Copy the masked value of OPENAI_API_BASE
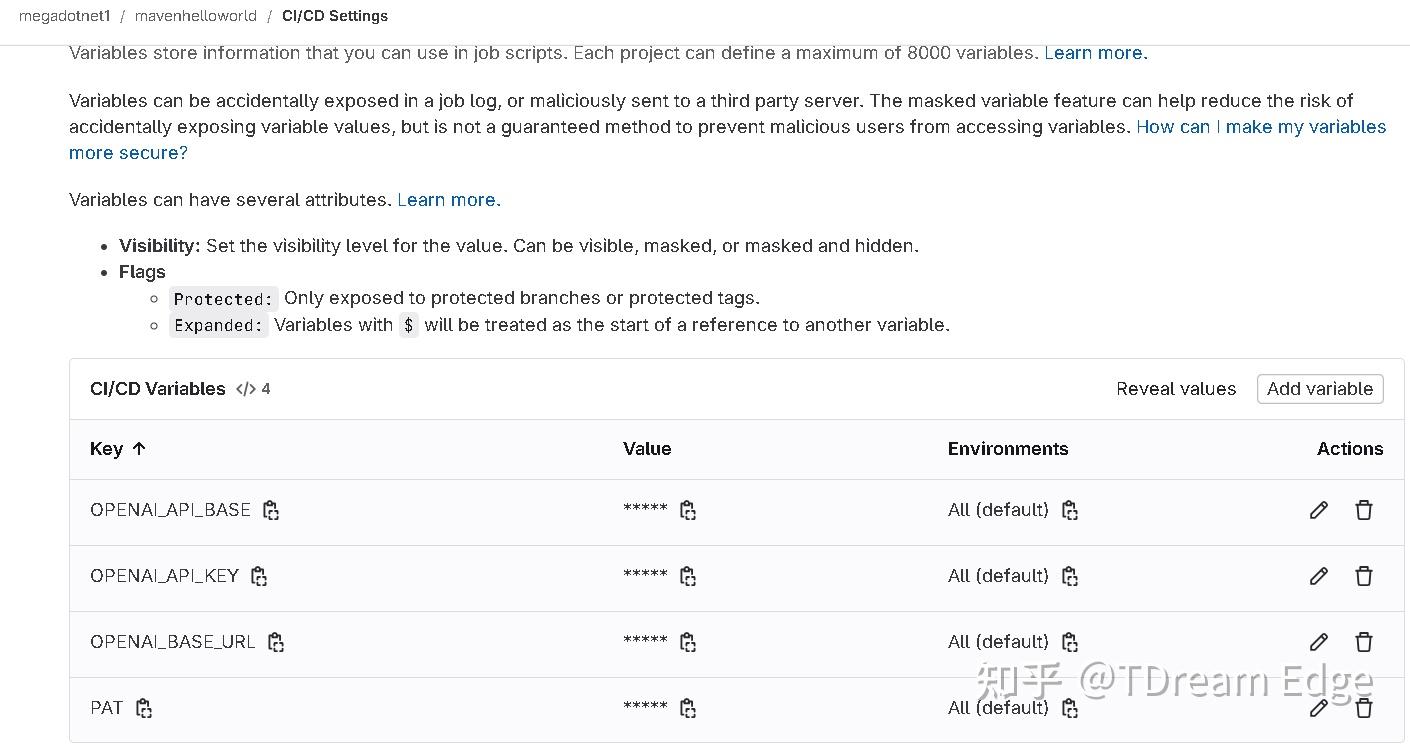1410x744 pixels. (688, 510)
